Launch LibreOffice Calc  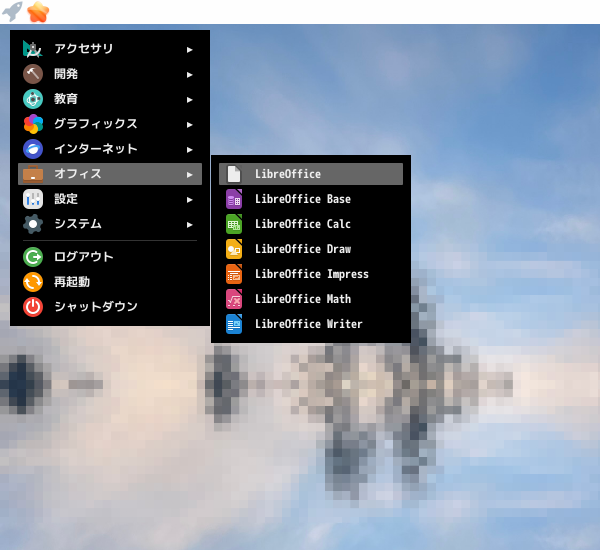tap(311, 224)
